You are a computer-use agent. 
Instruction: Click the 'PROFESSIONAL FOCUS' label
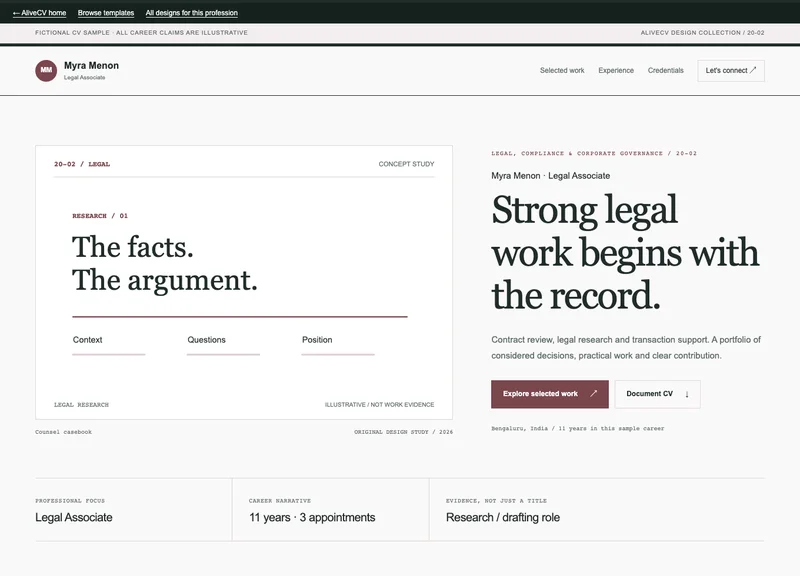point(70,500)
